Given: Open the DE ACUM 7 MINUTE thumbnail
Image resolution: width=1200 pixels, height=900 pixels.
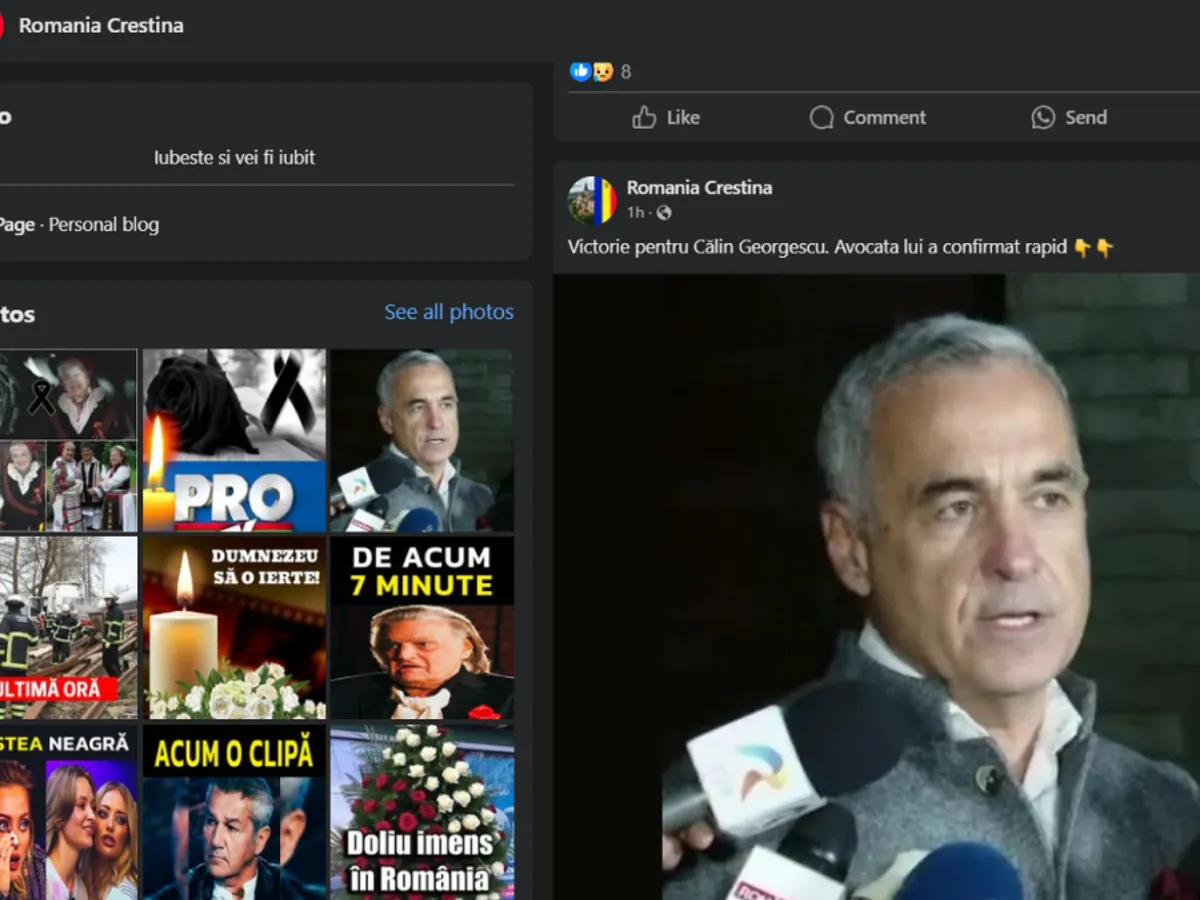Looking at the screenshot, I should click(422, 627).
